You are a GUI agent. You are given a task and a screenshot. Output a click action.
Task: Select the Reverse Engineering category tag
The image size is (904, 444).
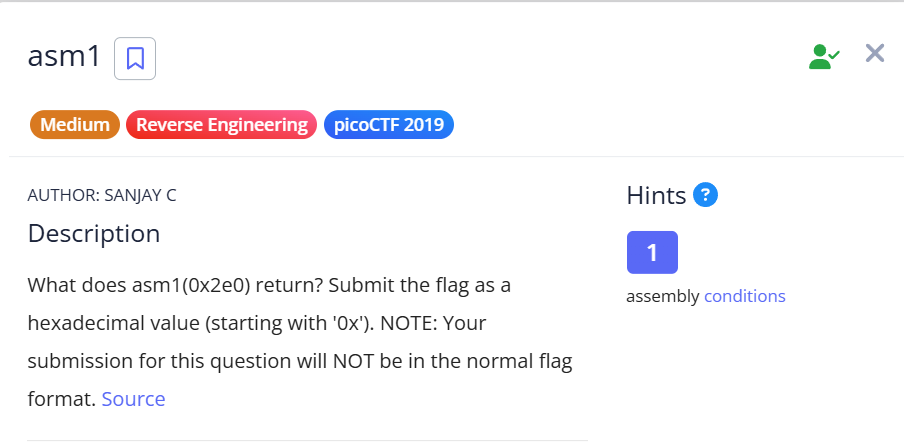pos(222,125)
